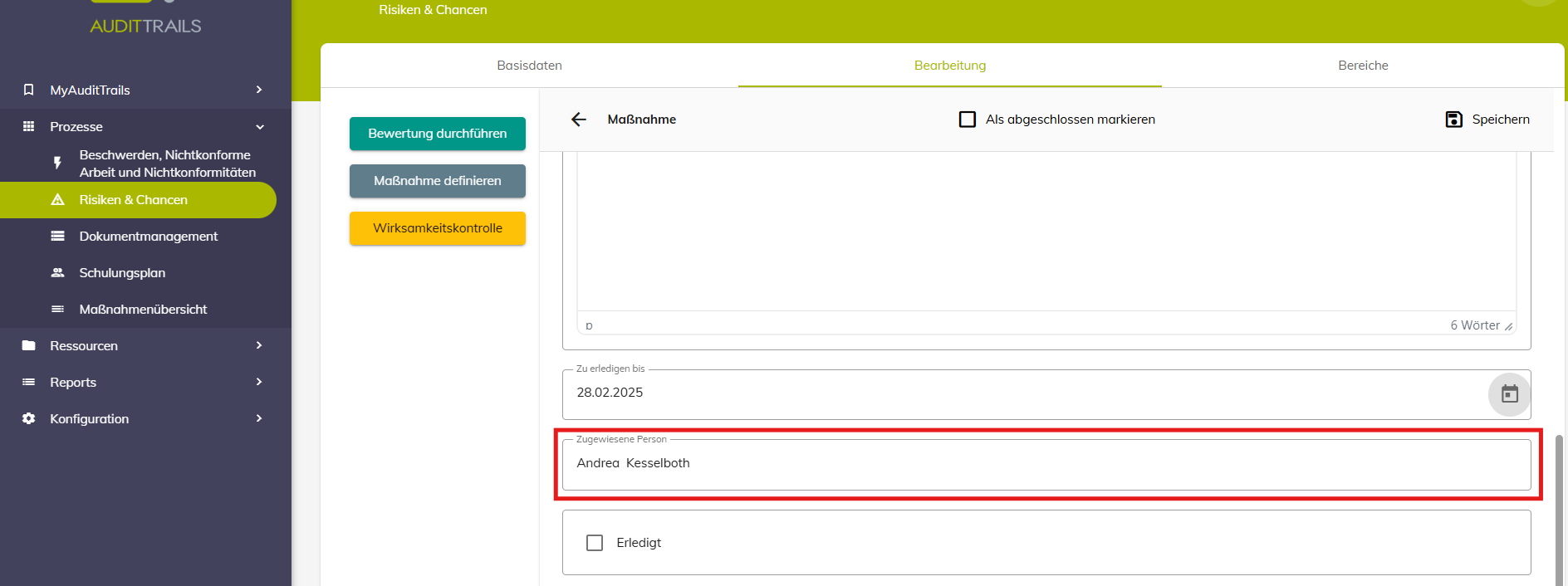Click the Zugewiesene Person field

click(1046, 465)
